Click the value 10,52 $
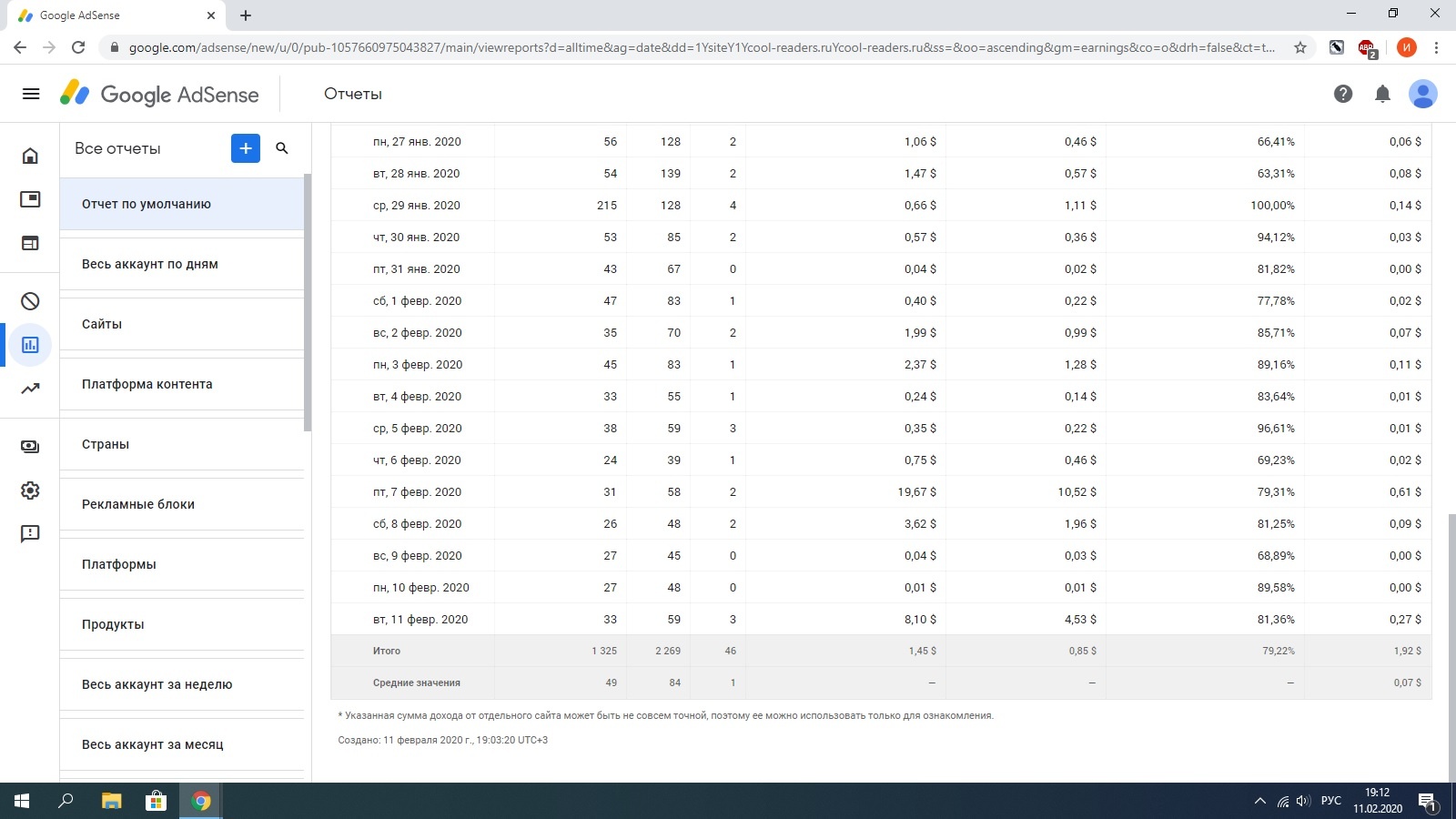Image resolution: width=1456 pixels, height=819 pixels. click(1077, 491)
